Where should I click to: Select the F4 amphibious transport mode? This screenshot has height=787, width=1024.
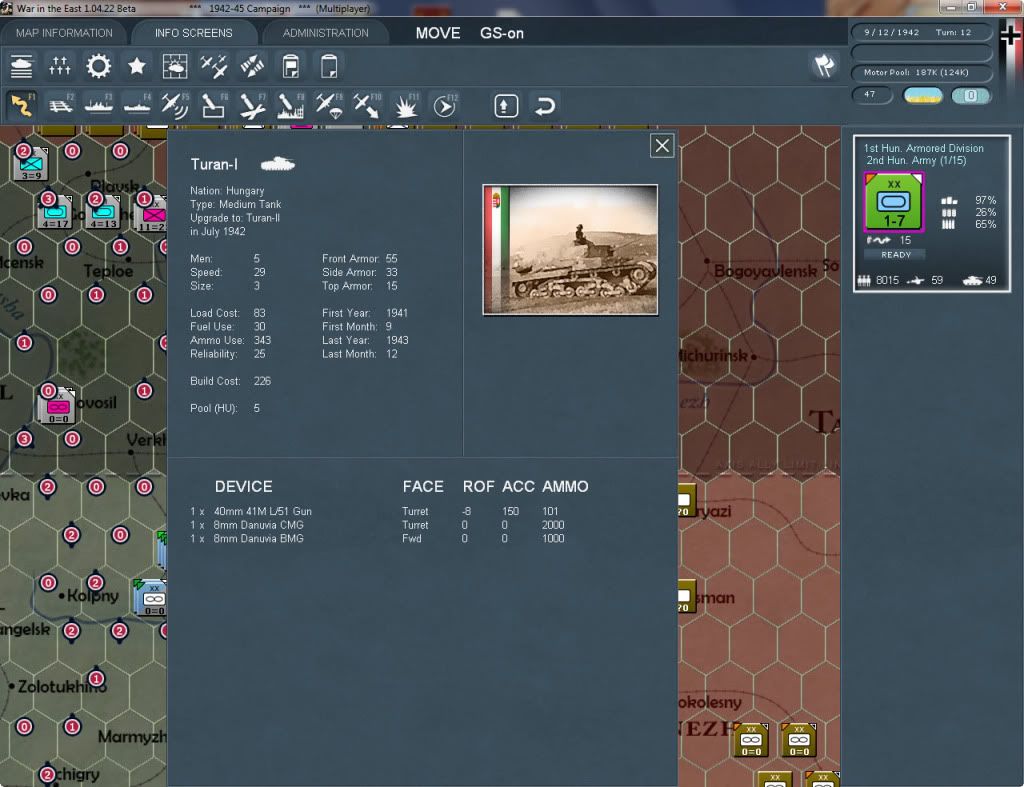point(137,105)
